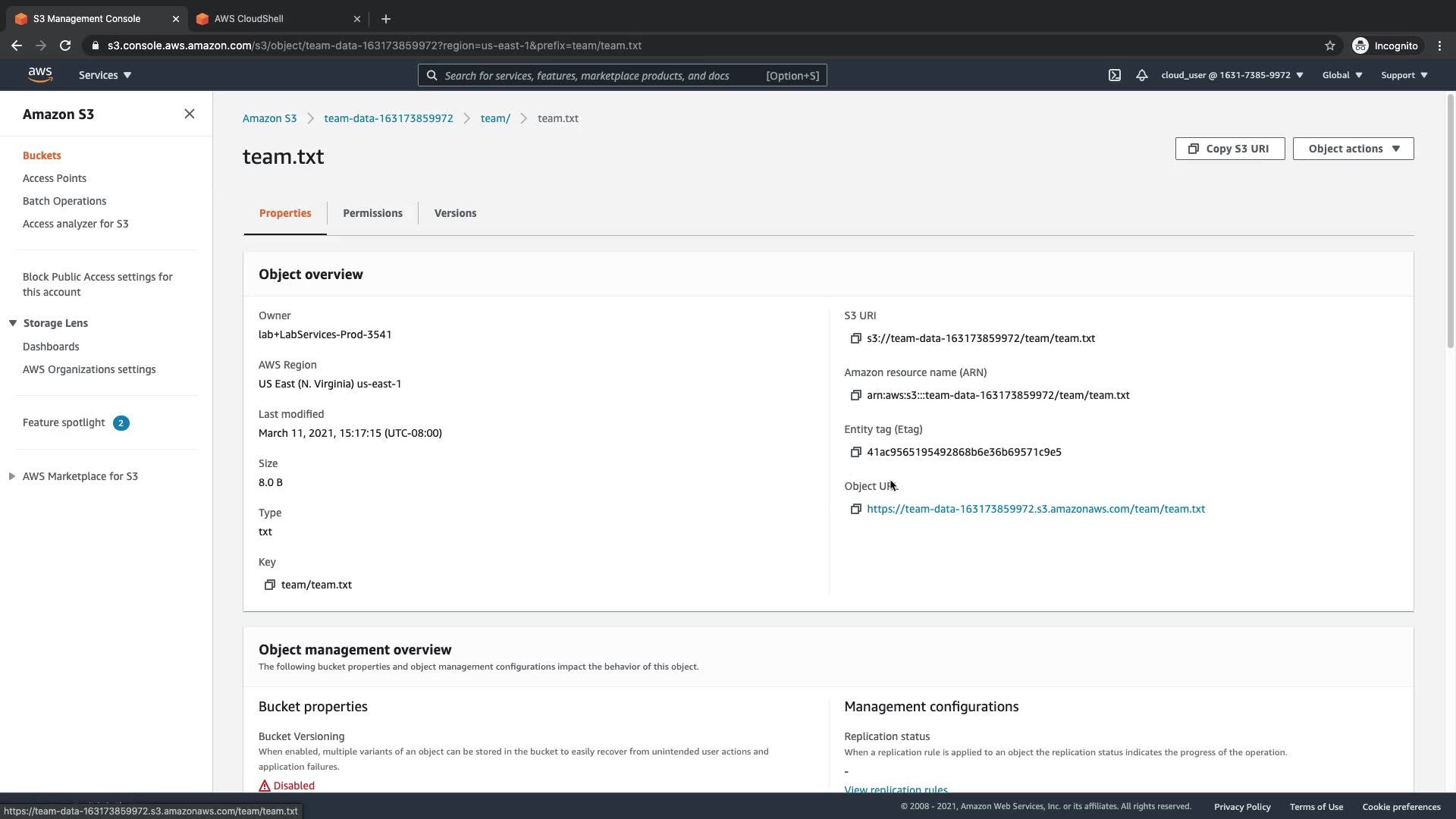Copy the object Key icon
Image resolution: width=1456 pixels, height=819 pixels.
click(x=269, y=585)
